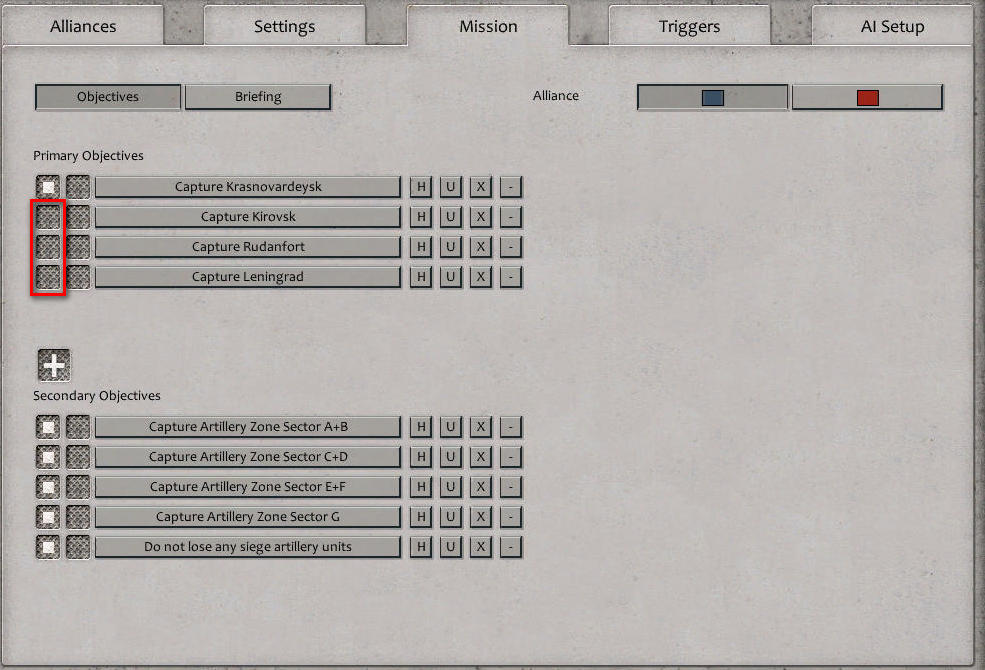The height and width of the screenshot is (670, 985).
Task: Edit Capture Artillery Zone Sector E+F name
Action: coord(248,487)
